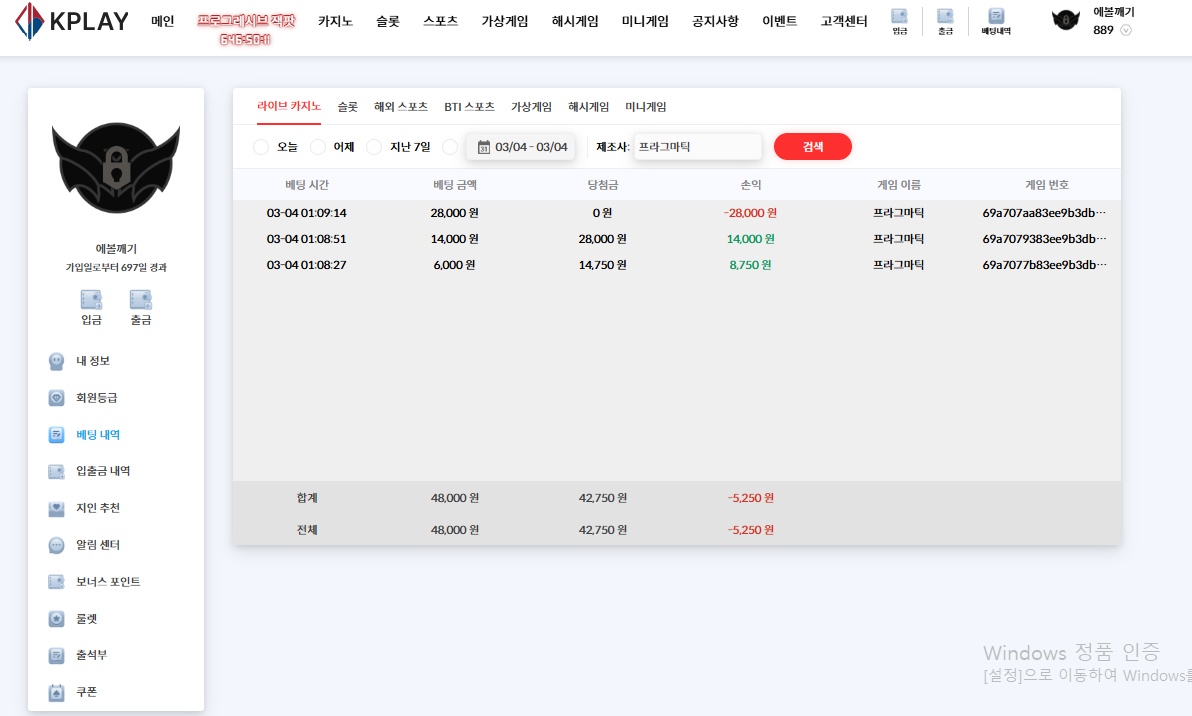
Task: Open 회원등급 from the sidebar
Action: pyautogui.click(x=96, y=398)
